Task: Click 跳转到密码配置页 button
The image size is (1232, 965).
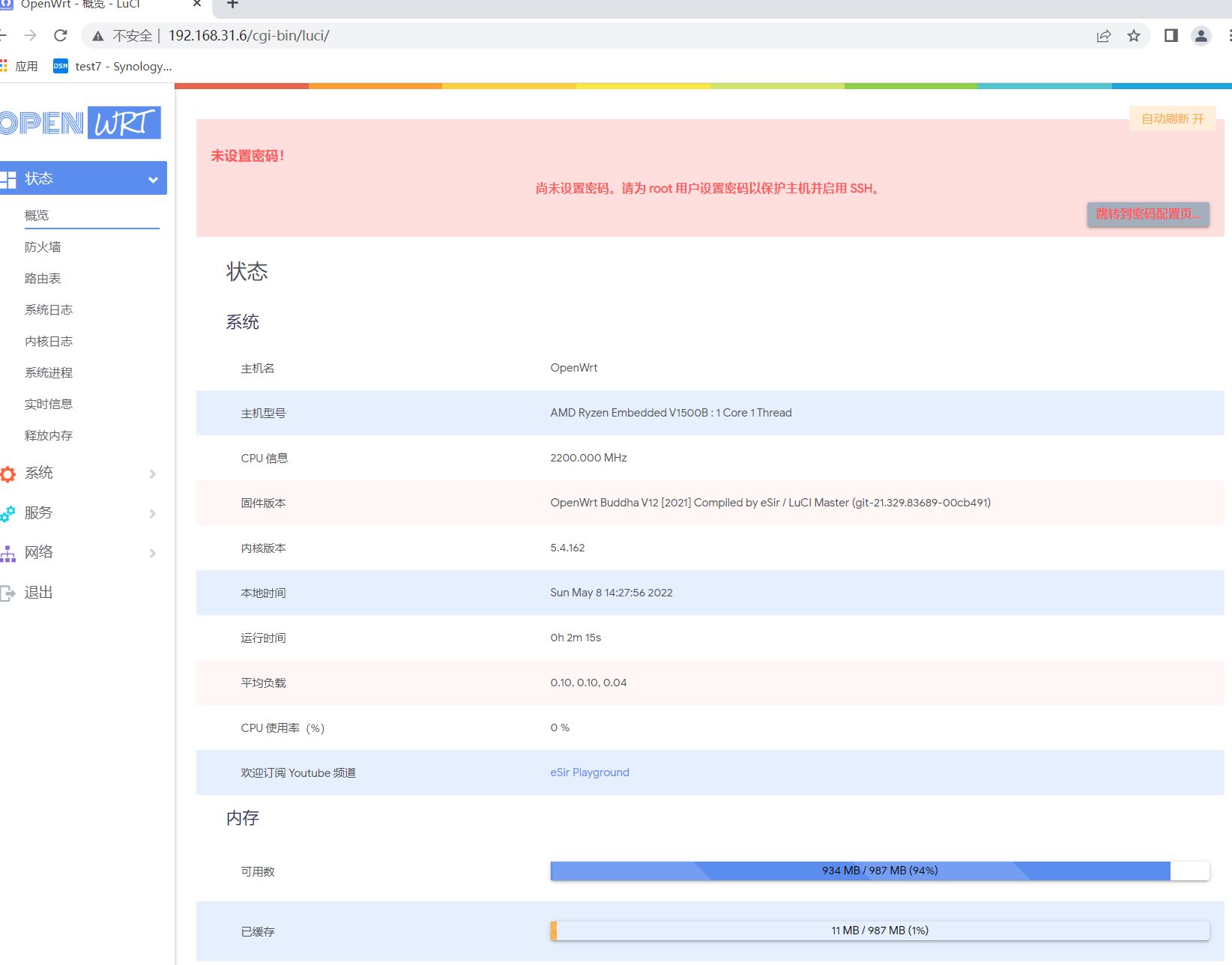Action: pyautogui.click(x=1148, y=214)
